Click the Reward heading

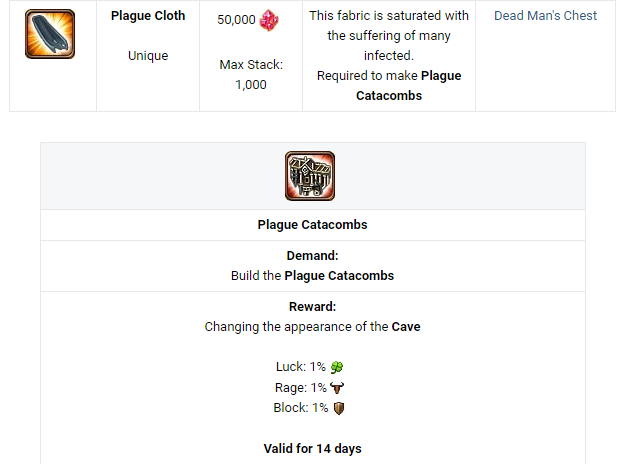[x=312, y=307]
